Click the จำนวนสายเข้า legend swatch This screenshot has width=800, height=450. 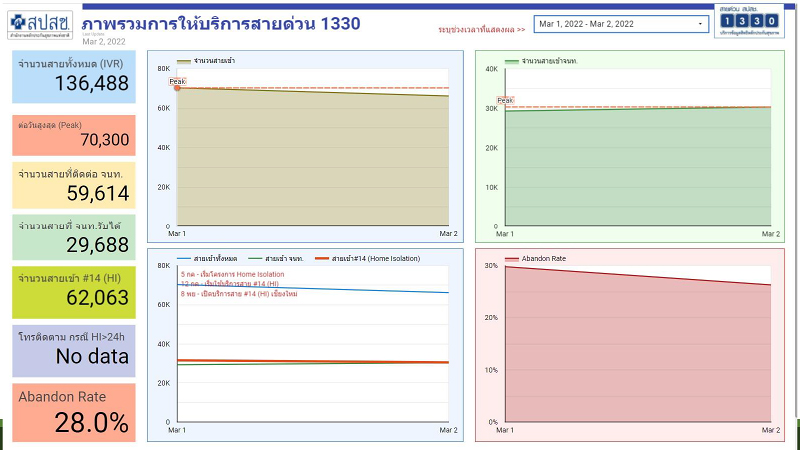coord(183,61)
